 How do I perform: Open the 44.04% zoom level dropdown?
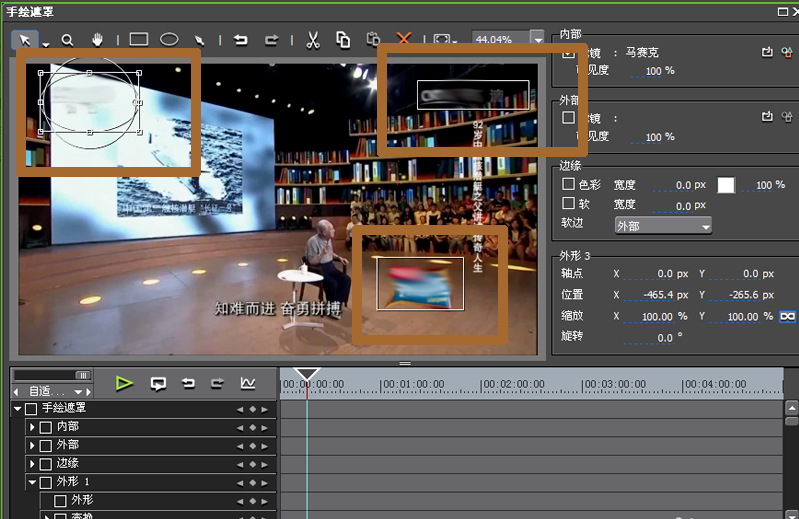(538, 40)
